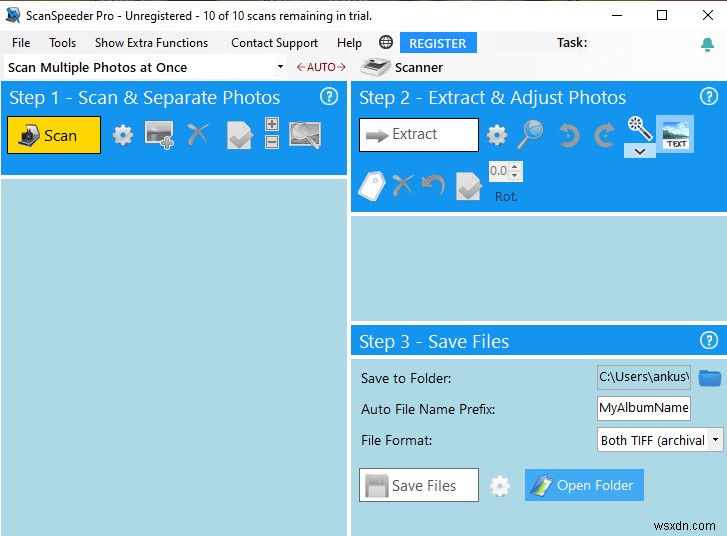This screenshot has width=727, height=536.
Task: Click the tag icon in Step 2
Action: 372,186
